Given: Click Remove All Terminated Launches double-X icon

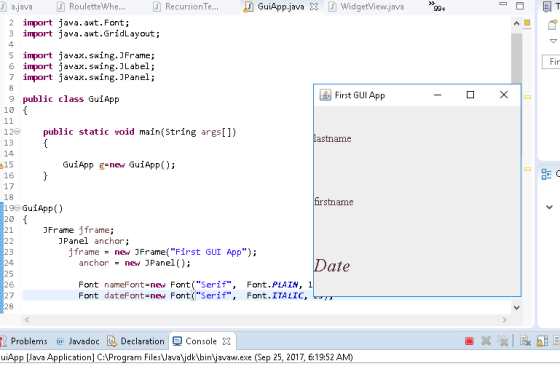Looking at the screenshot, I should pos(502,341).
